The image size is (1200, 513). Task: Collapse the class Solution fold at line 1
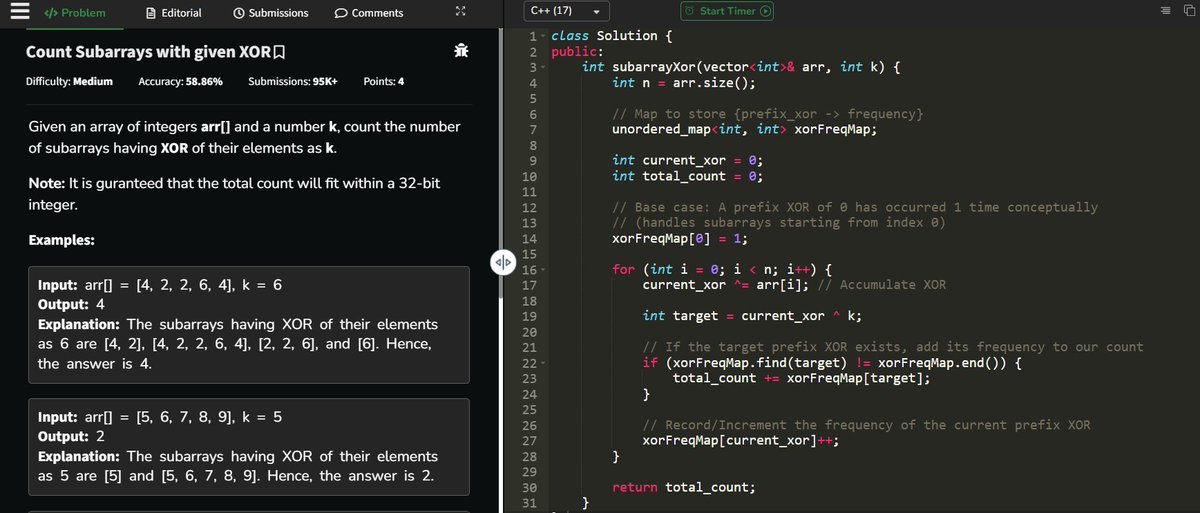tap(542, 36)
